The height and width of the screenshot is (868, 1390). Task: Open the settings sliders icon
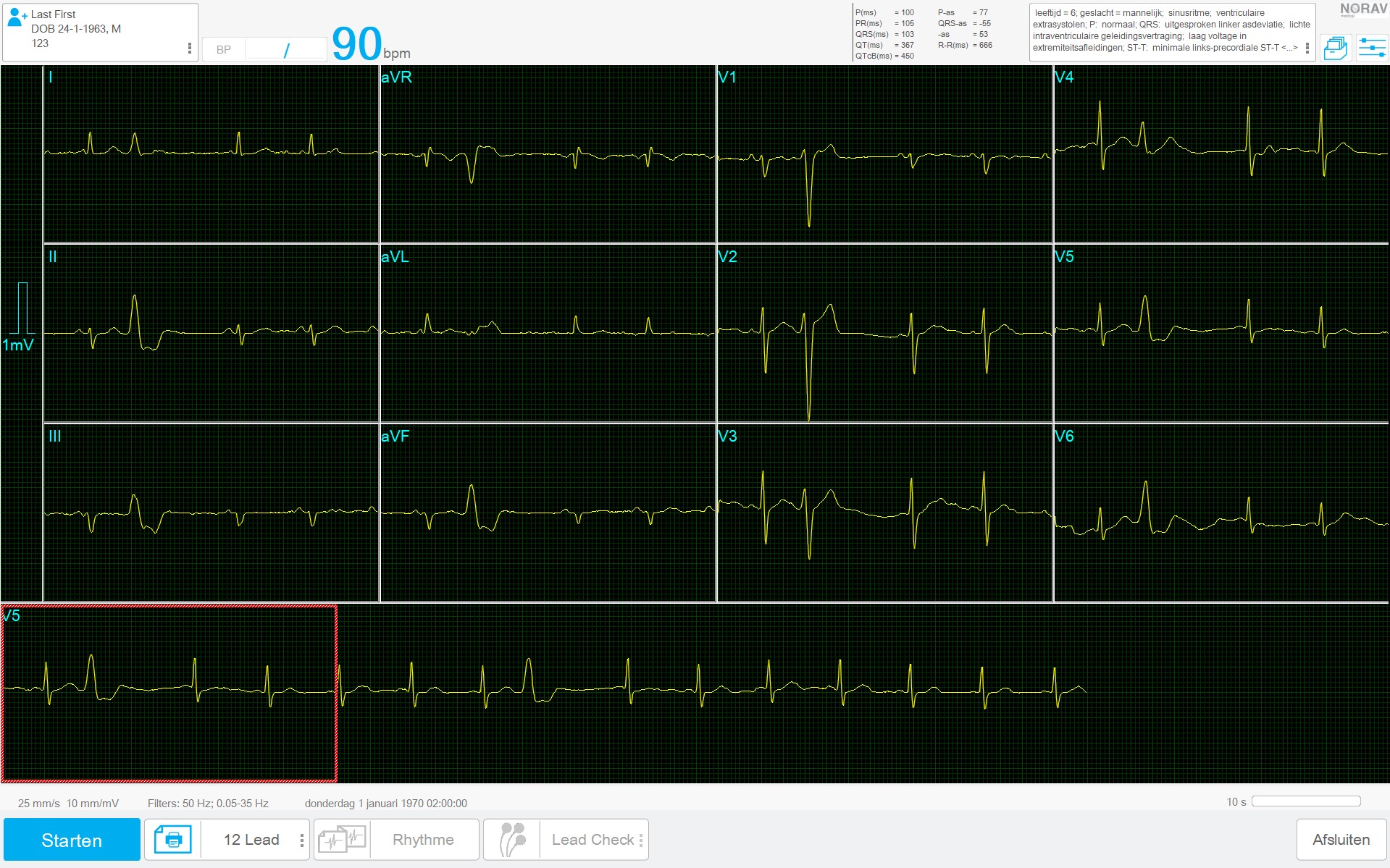(1372, 48)
